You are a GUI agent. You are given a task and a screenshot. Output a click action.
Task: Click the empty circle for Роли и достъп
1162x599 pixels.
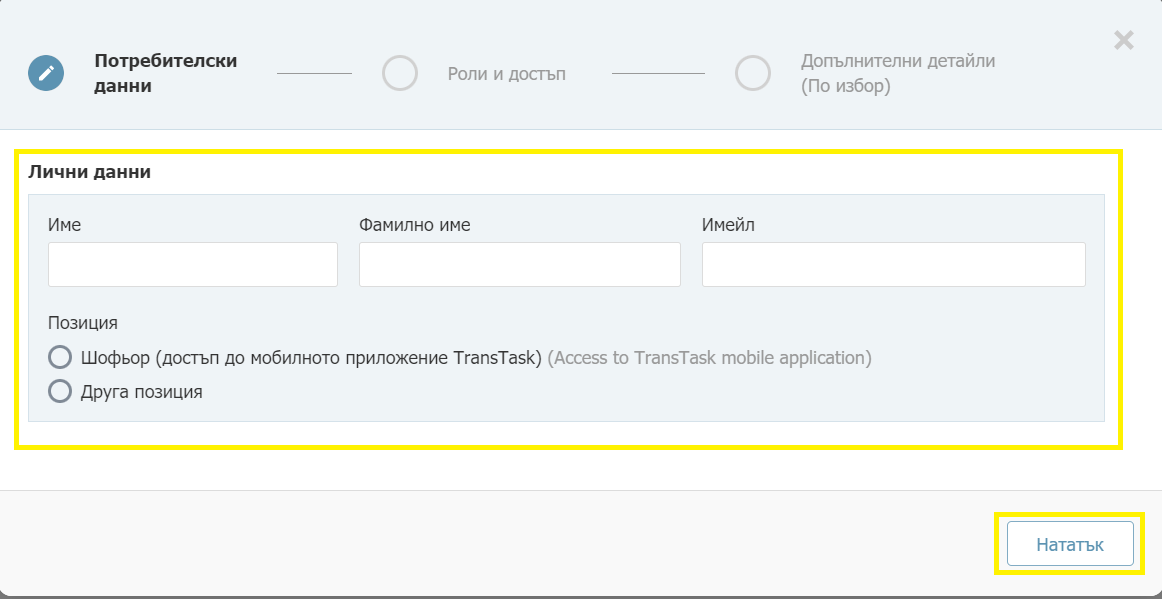pyautogui.click(x=400, y=73)
